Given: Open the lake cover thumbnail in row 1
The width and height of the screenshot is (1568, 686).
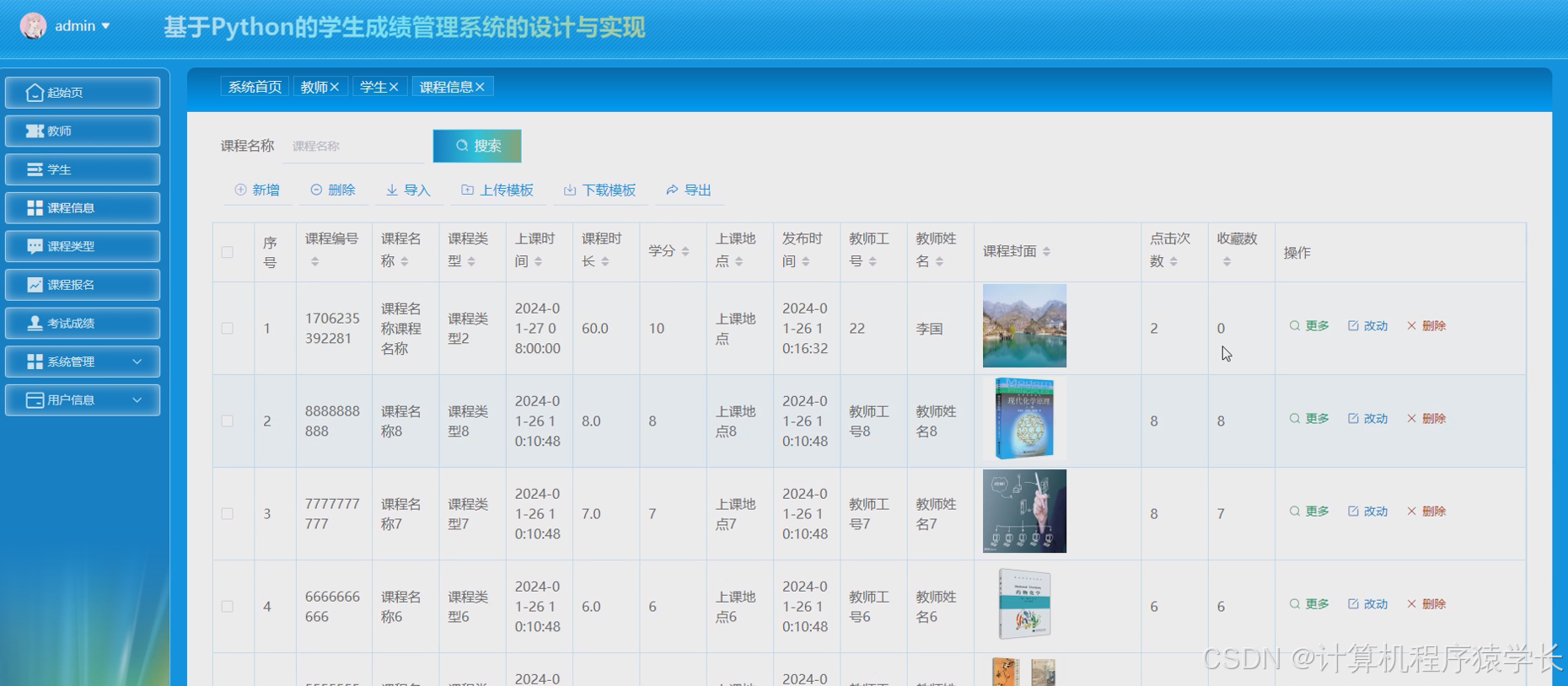Looking at the screenshot, I should (x=1024, y=325).
